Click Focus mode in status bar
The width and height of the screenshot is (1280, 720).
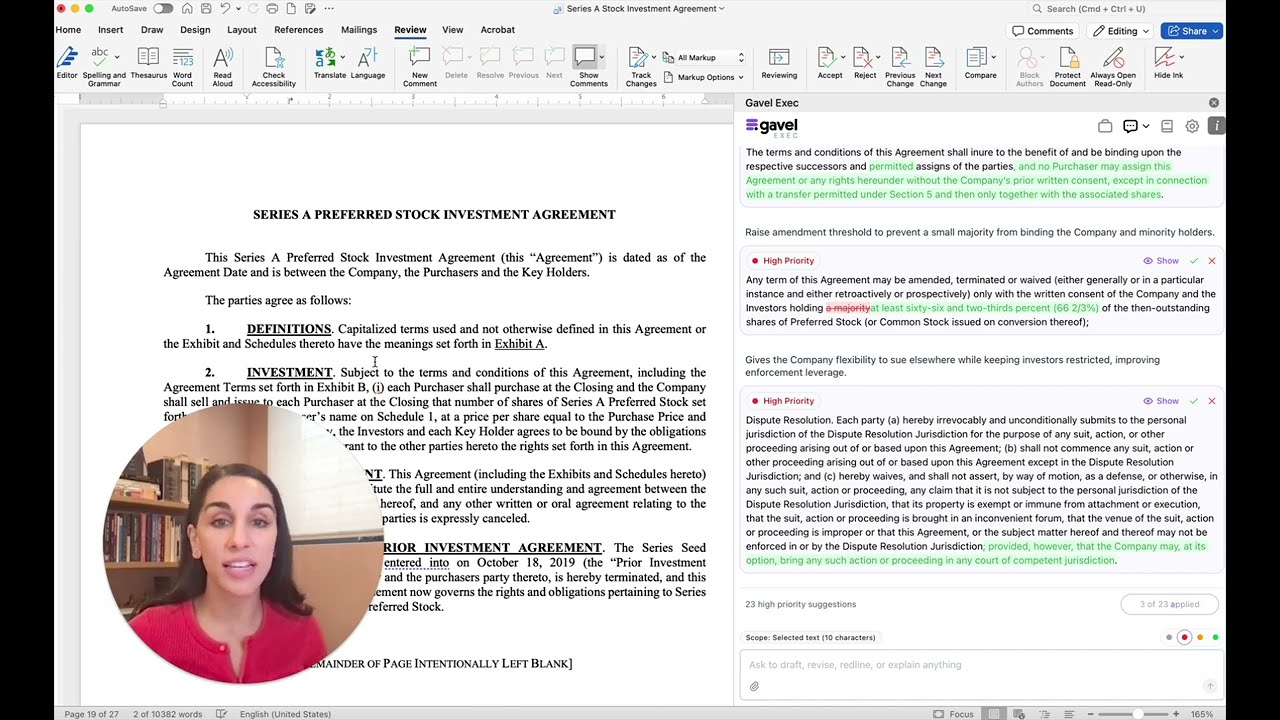(x=954, y=714)
